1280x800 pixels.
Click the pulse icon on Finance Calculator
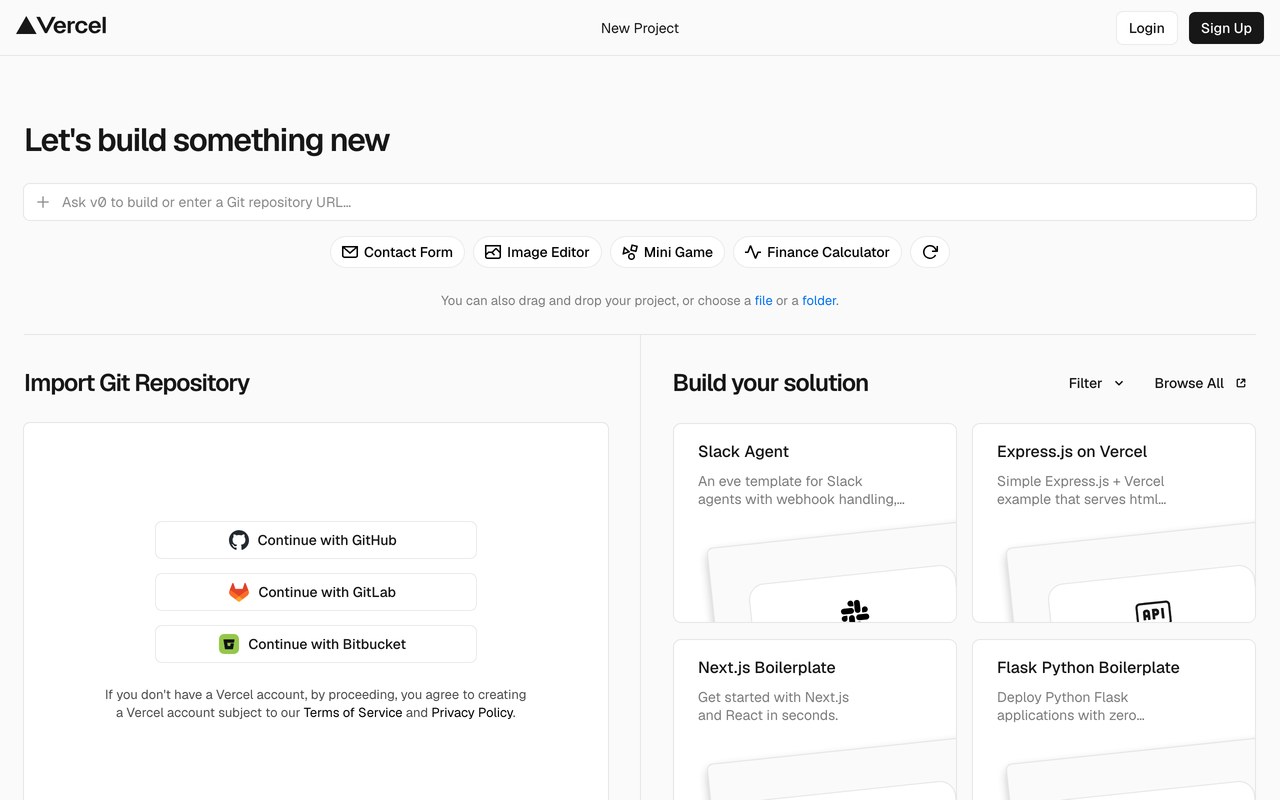(x=753, y=252)
